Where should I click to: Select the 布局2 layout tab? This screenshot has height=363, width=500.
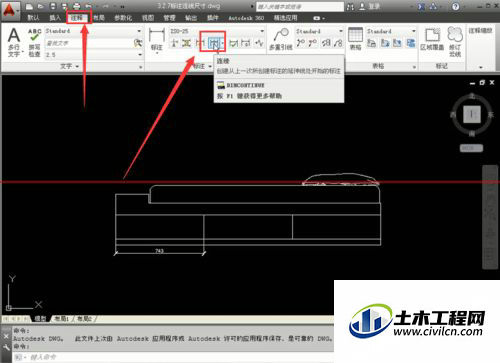coord(84,319)
